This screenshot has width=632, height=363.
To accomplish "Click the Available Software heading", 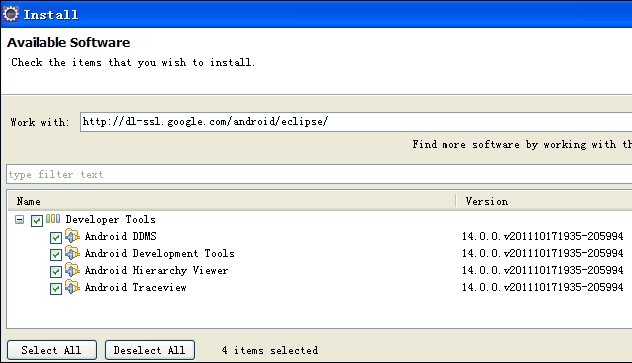I will point(69,42).
